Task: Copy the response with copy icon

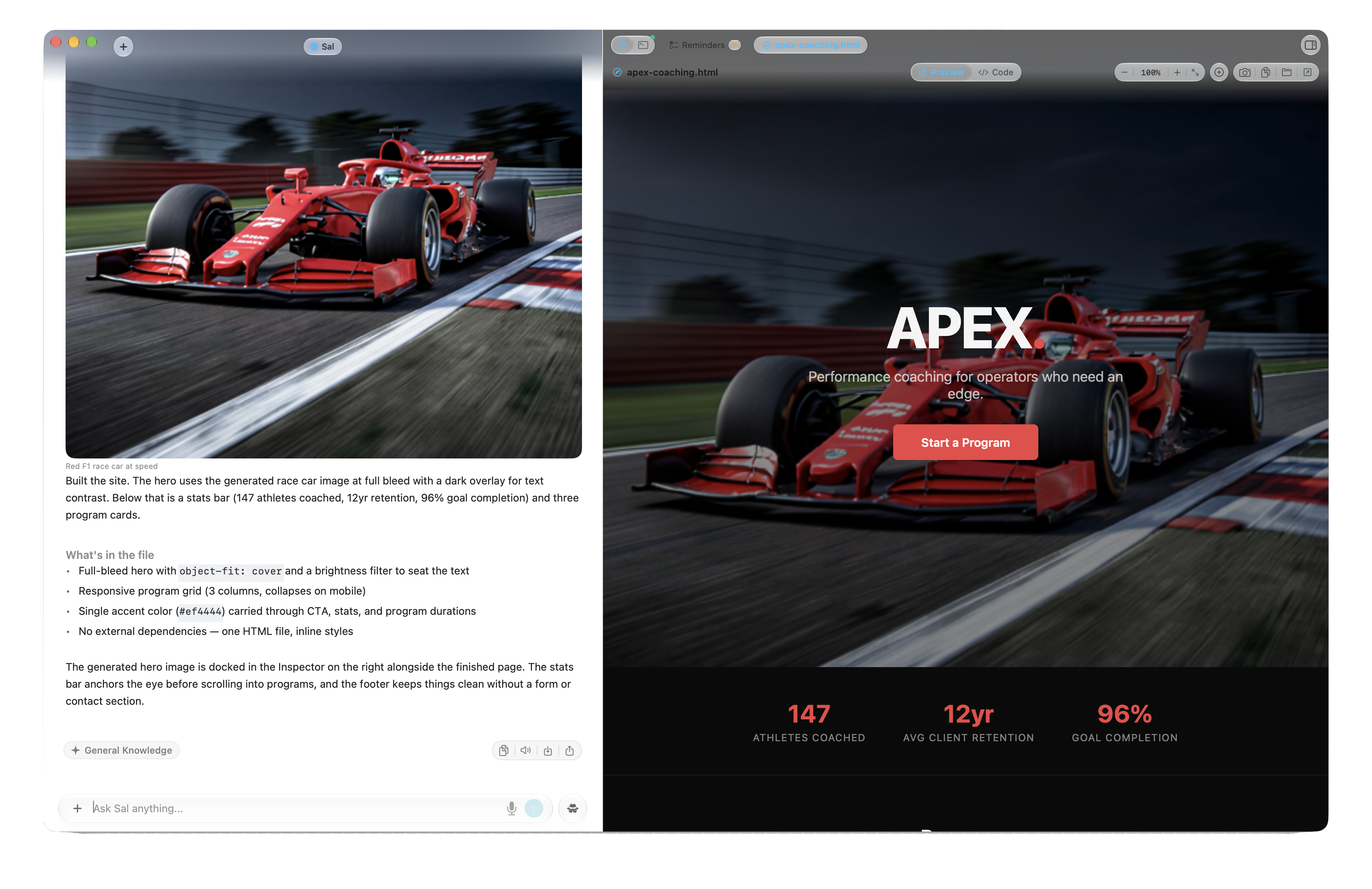Action: [x=503, y=750]
